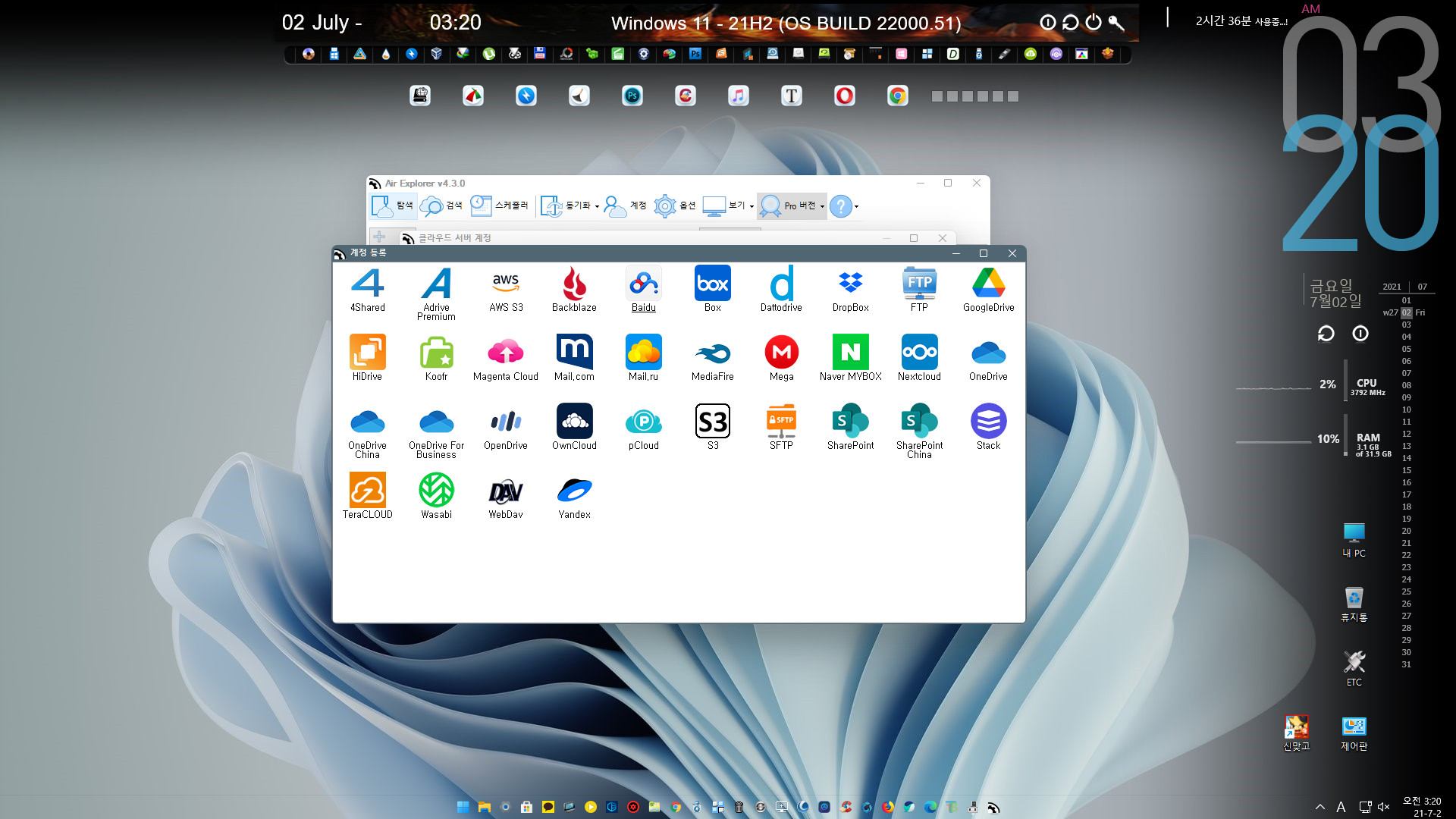Choose the Box cloud service

(x=713, y=289)
